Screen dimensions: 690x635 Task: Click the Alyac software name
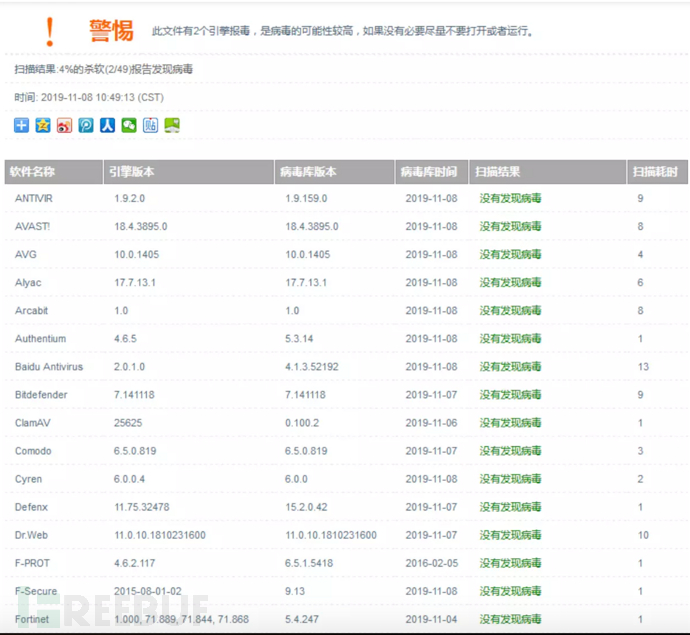click(x=28, y=283)
